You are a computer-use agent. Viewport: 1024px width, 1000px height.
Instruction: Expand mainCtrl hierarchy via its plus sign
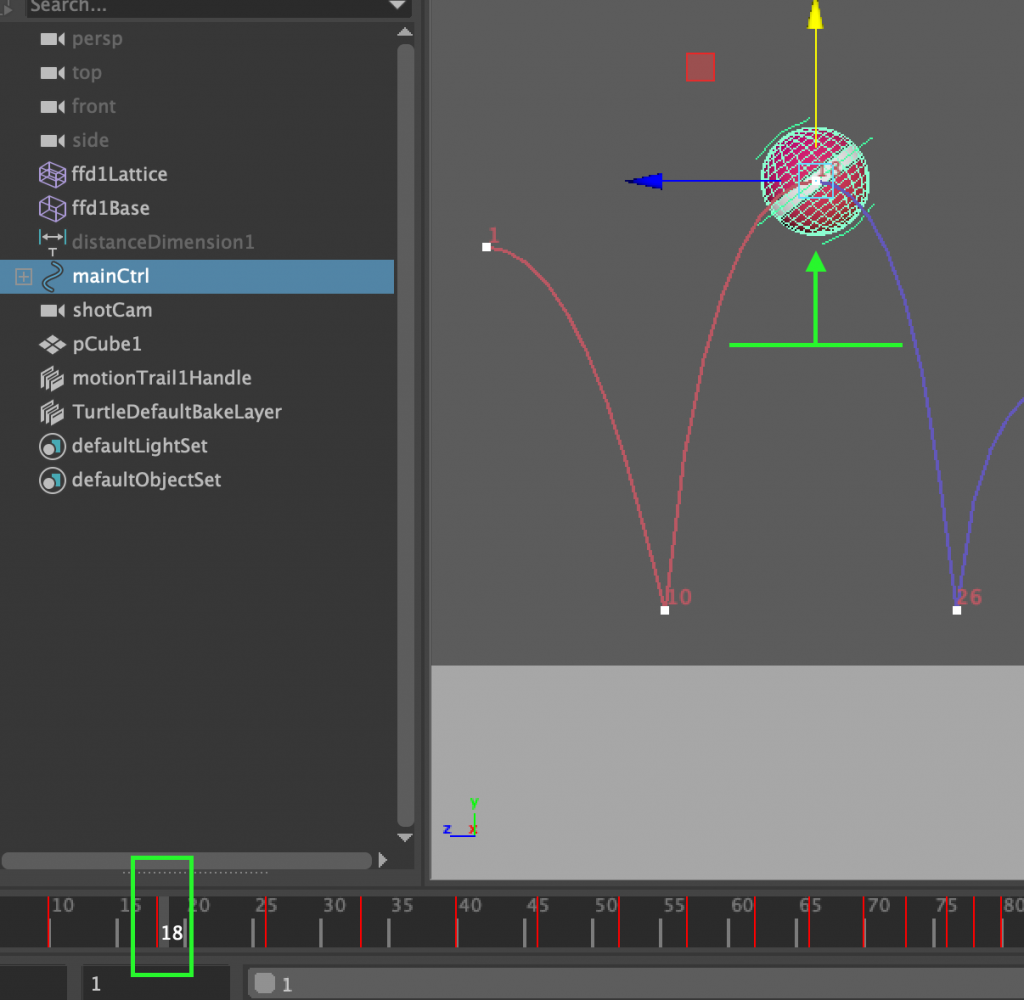(x=21, y=277)
